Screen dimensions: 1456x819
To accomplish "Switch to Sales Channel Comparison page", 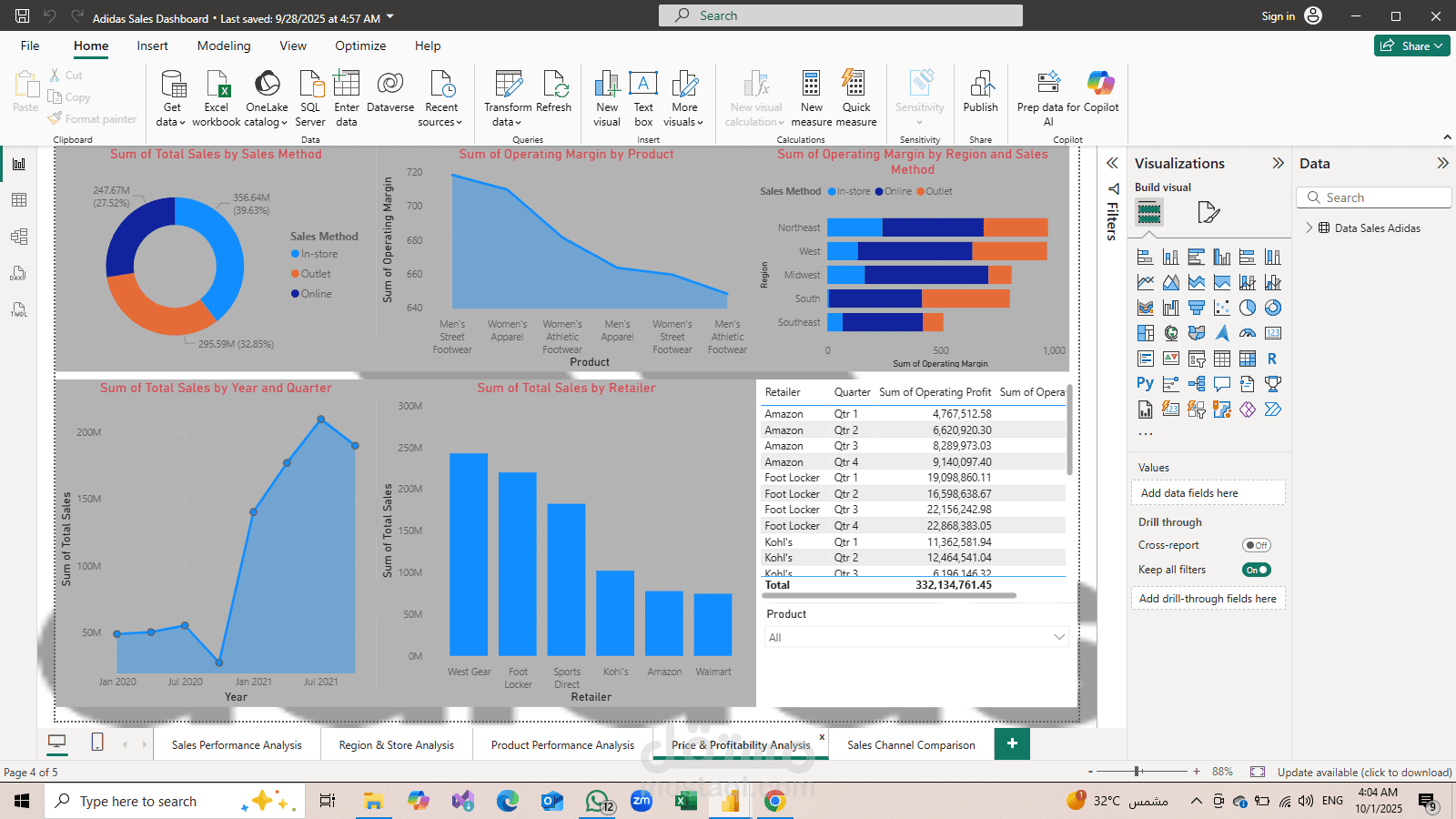I will coord(910,744).
